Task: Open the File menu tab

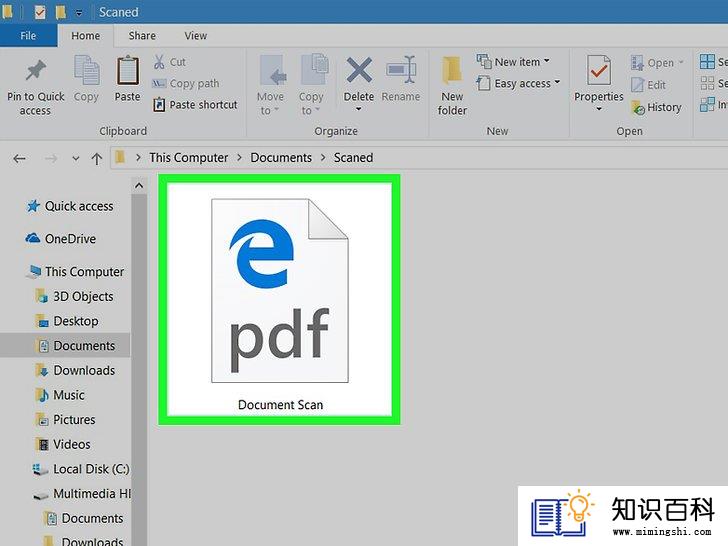Action: 28,36
